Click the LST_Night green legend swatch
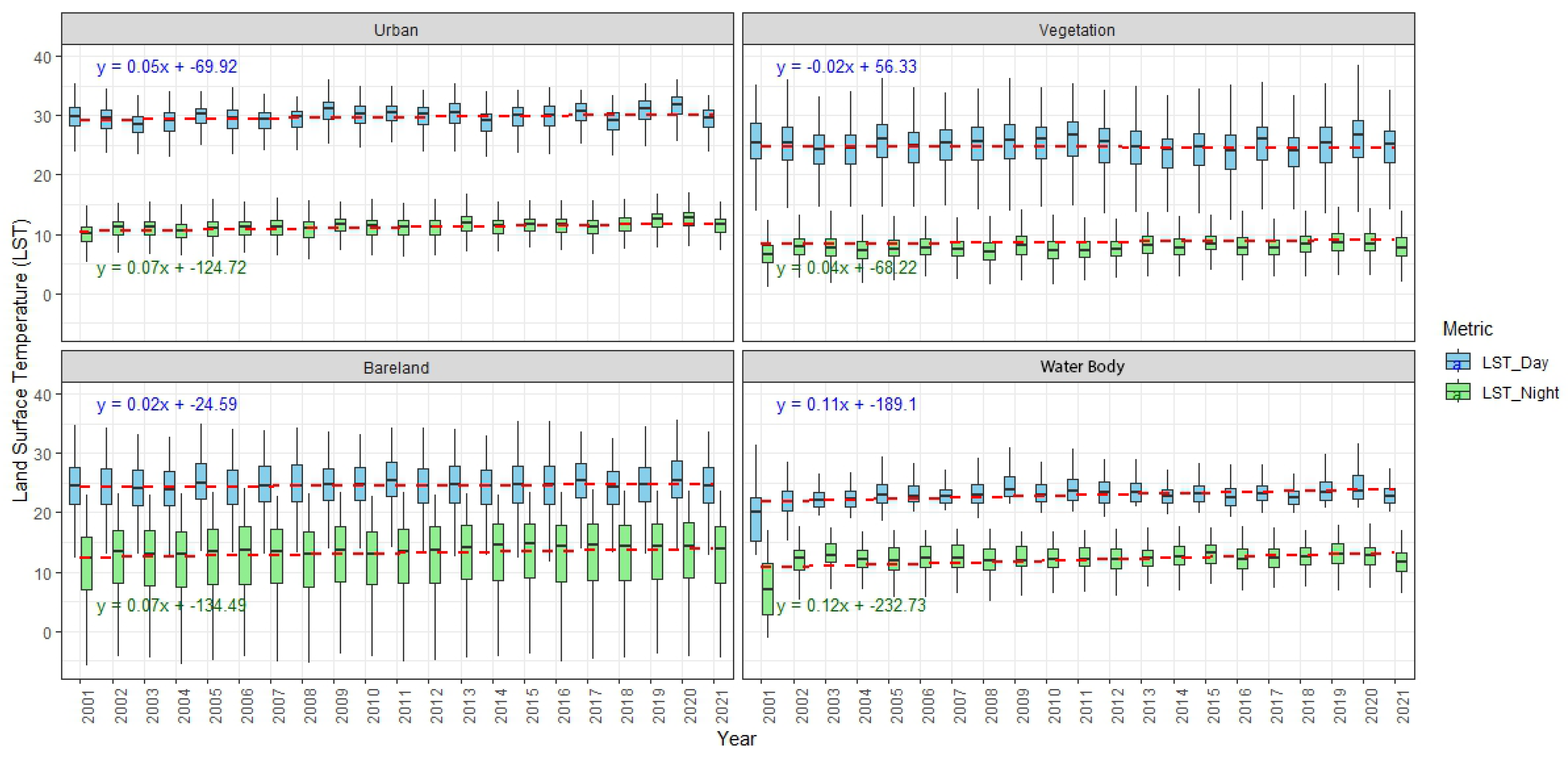Screen dimensions: 1568x757 (x=1457, y=392)
